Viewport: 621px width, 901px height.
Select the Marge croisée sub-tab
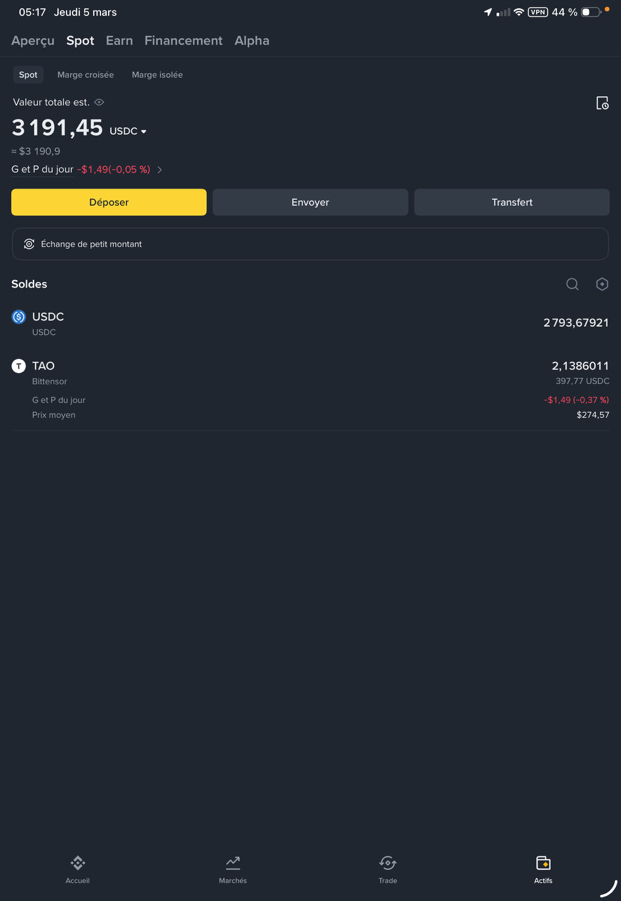coord(85,75)
